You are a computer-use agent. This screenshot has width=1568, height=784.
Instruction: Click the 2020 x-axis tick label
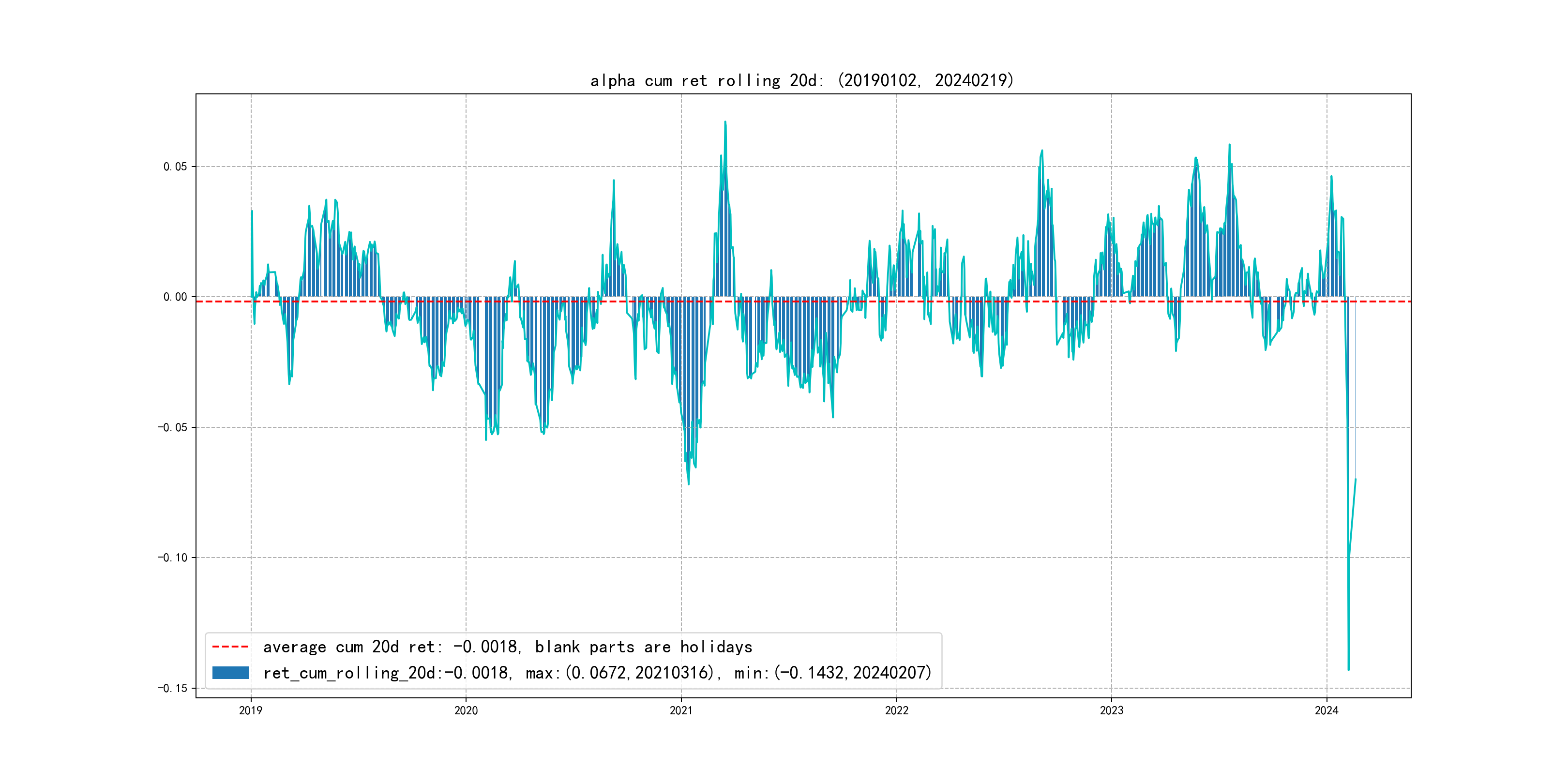[x=466, y=710]
